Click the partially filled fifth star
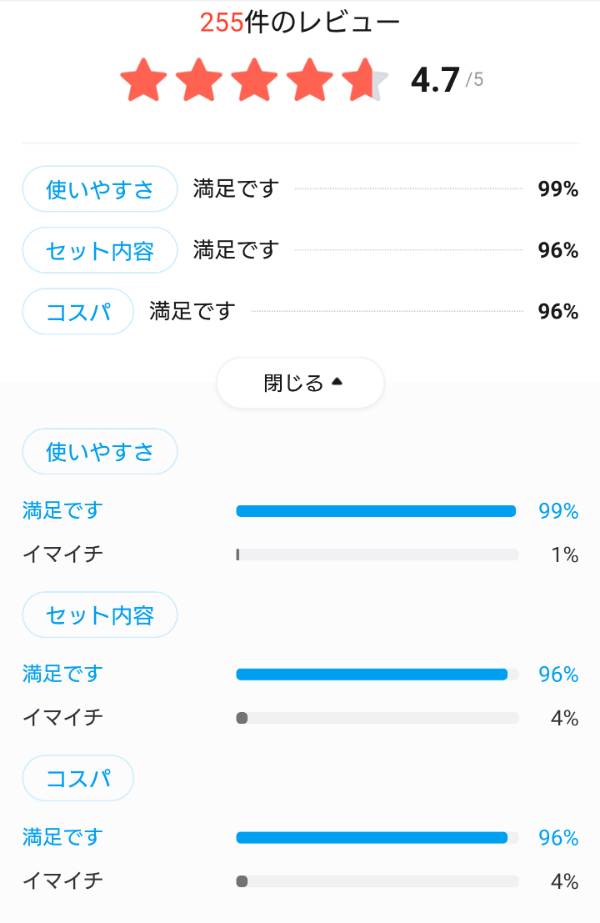This screenshot has width=600, height=923. coord(365,80)
